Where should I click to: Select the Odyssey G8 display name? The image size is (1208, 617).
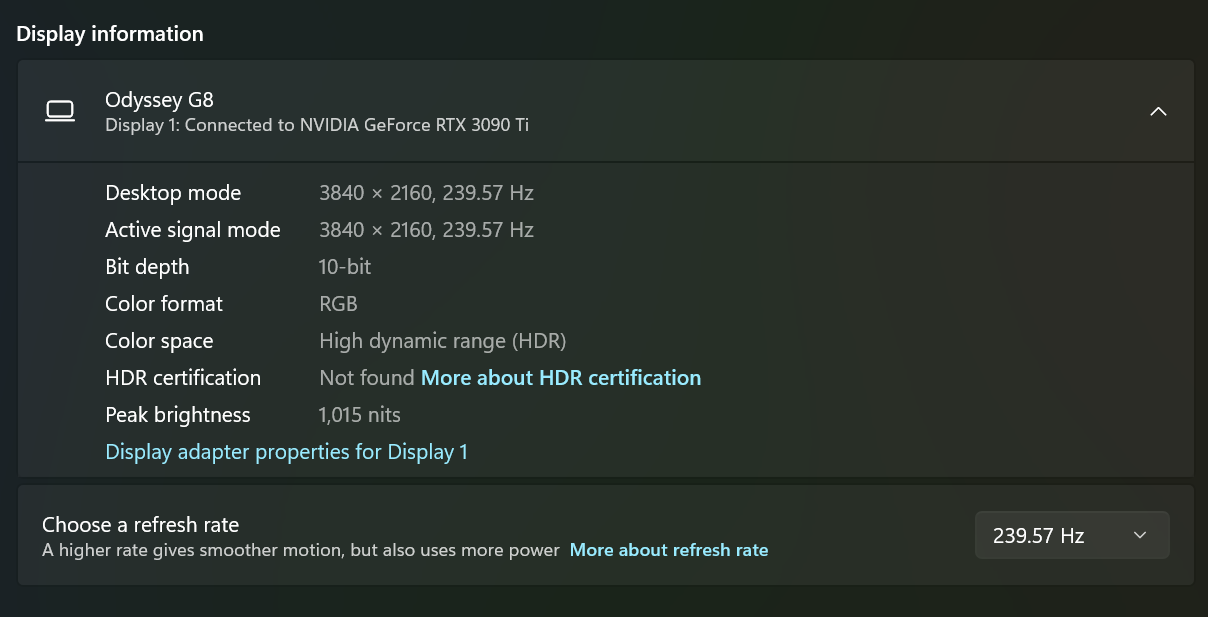(x=159, y=99)
